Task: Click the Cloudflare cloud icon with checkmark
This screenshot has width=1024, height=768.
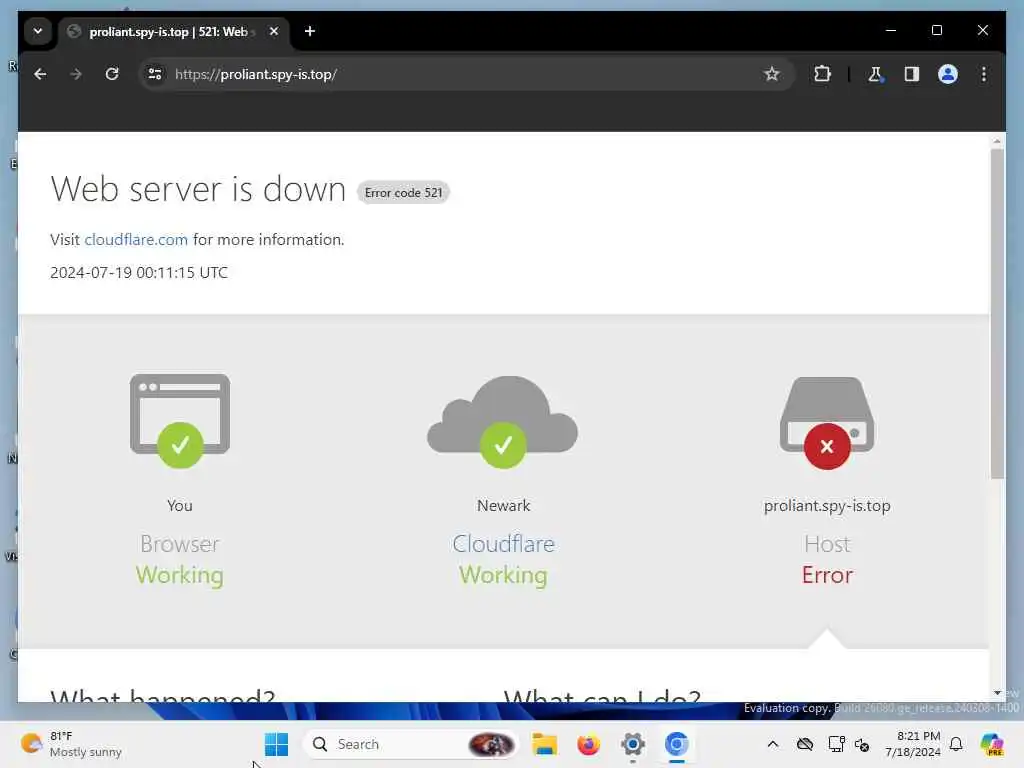Action: (x=502, y=421)
